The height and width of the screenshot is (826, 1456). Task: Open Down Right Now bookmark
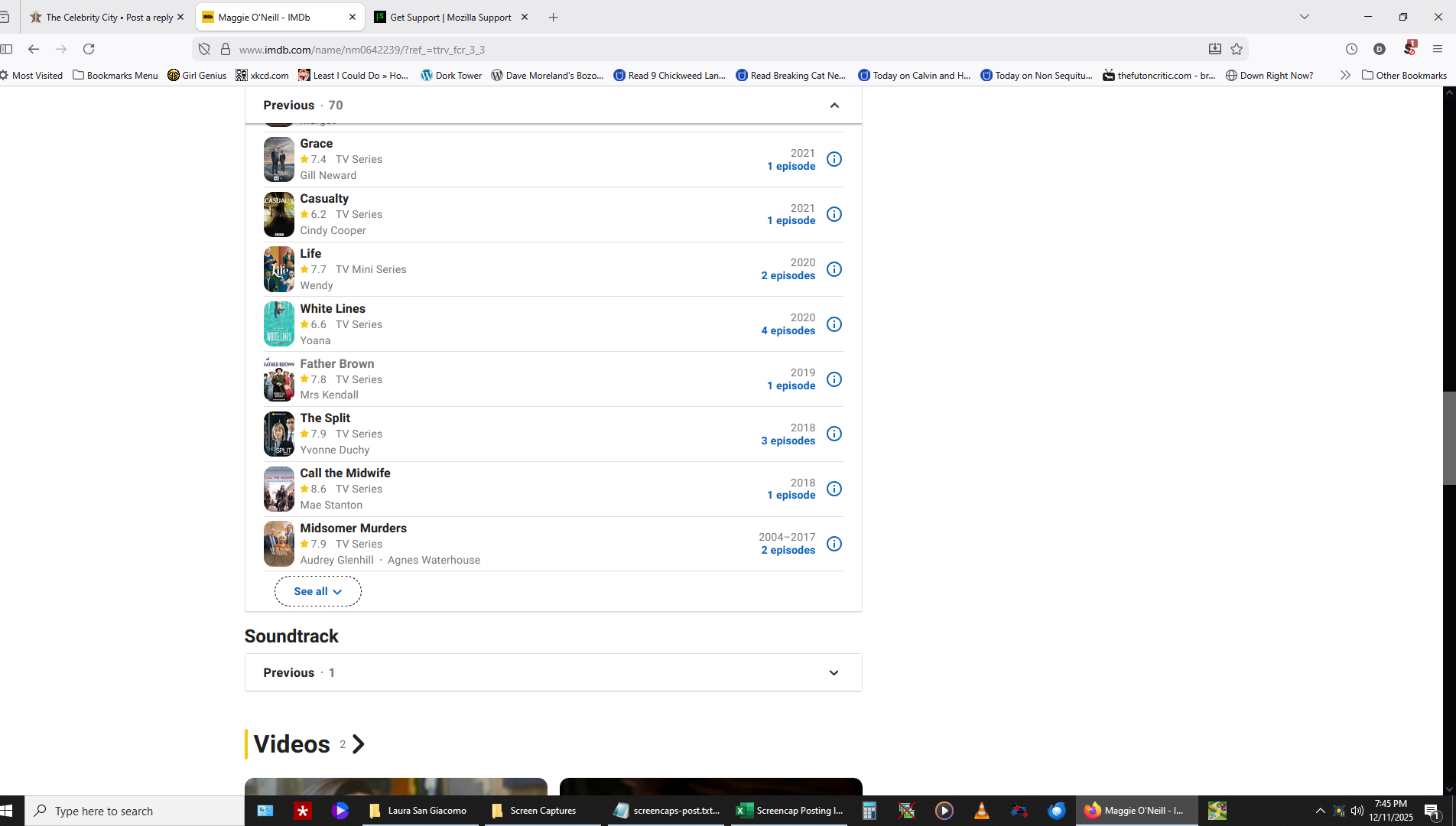(1269, 75)
